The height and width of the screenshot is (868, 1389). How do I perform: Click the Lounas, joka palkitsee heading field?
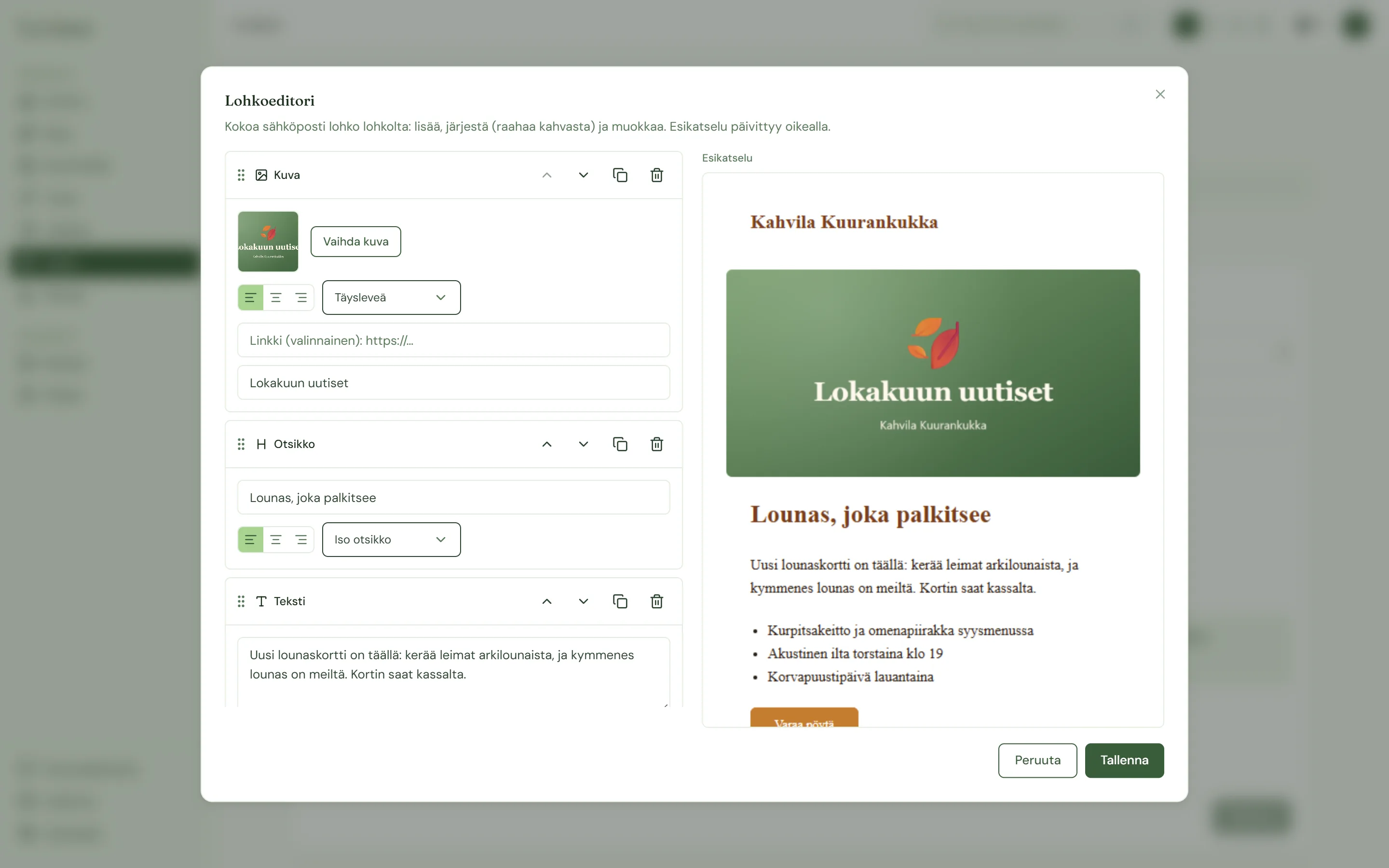pyautogui.click(x=453, y=498)
